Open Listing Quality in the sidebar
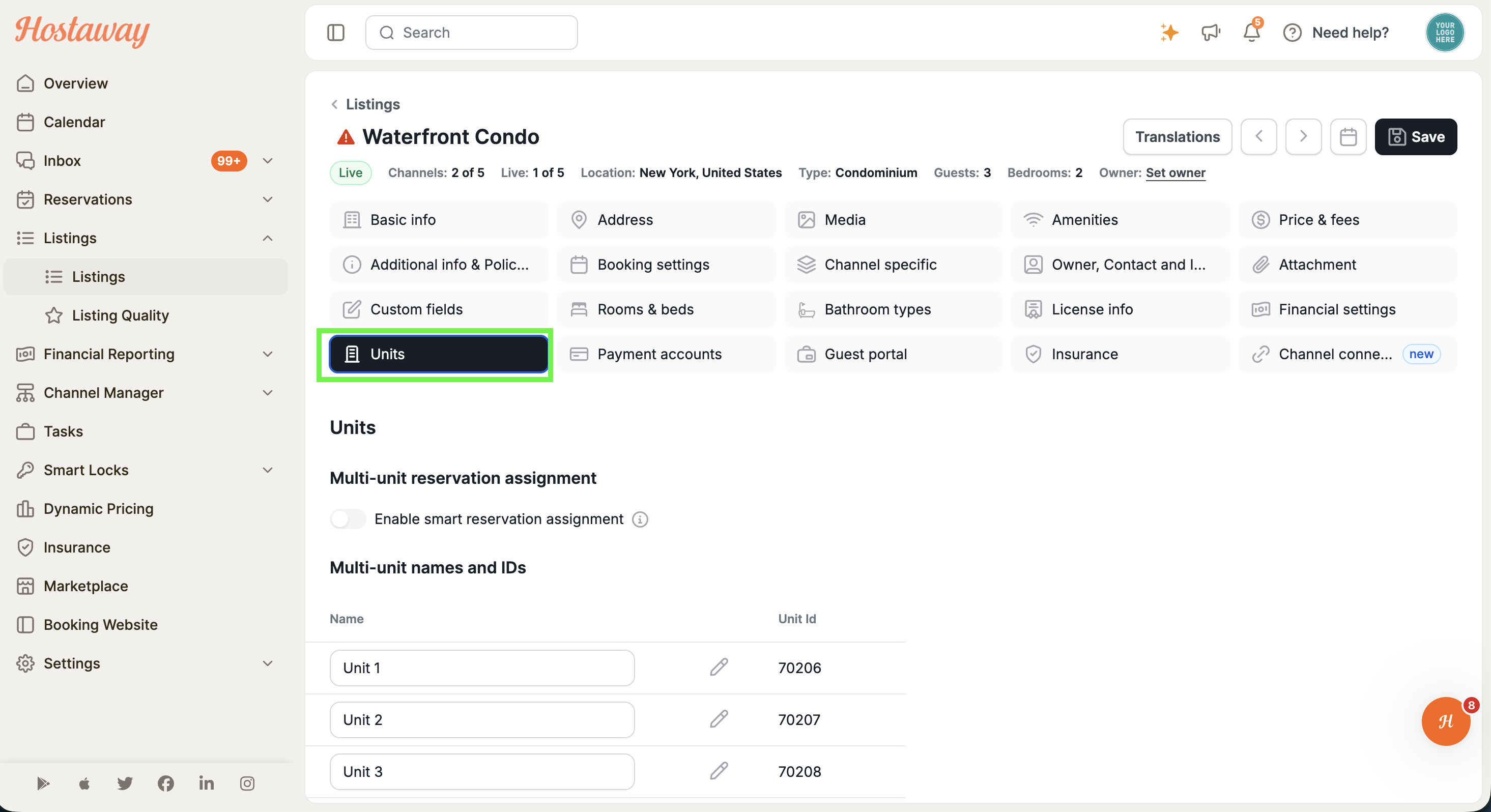This screenshot has width=1491, height=812. point(145,315)
